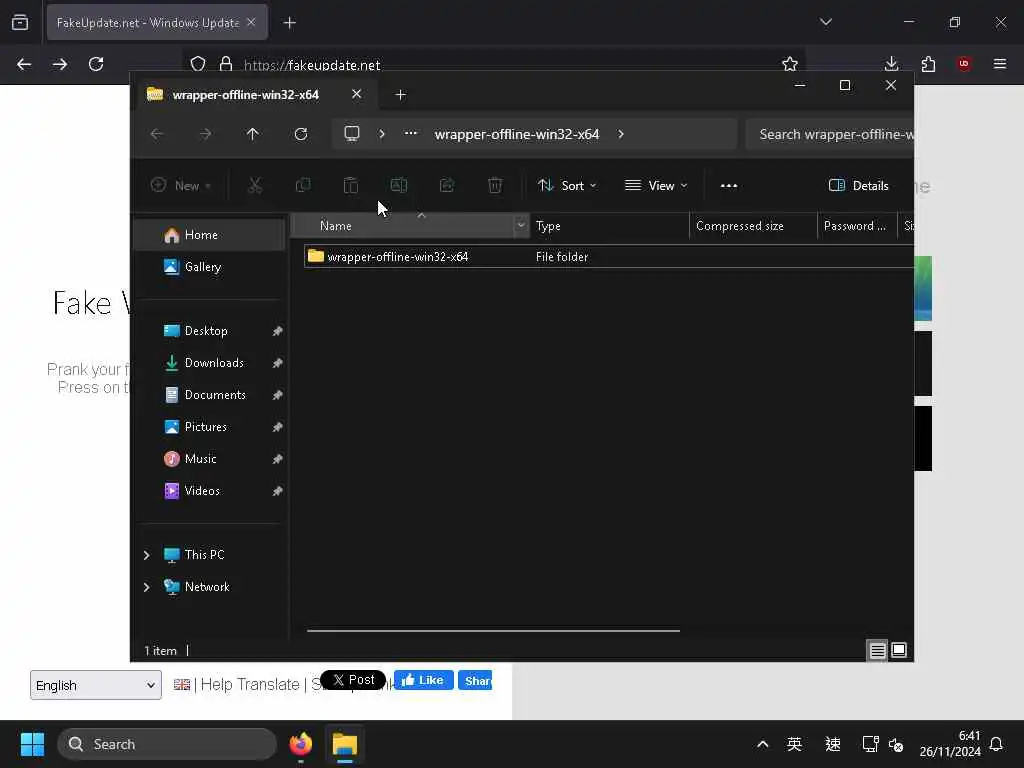The width and height of the screenshot is (1024, 768).
Task: Open Windows Start menu
Action: (32, 744)
